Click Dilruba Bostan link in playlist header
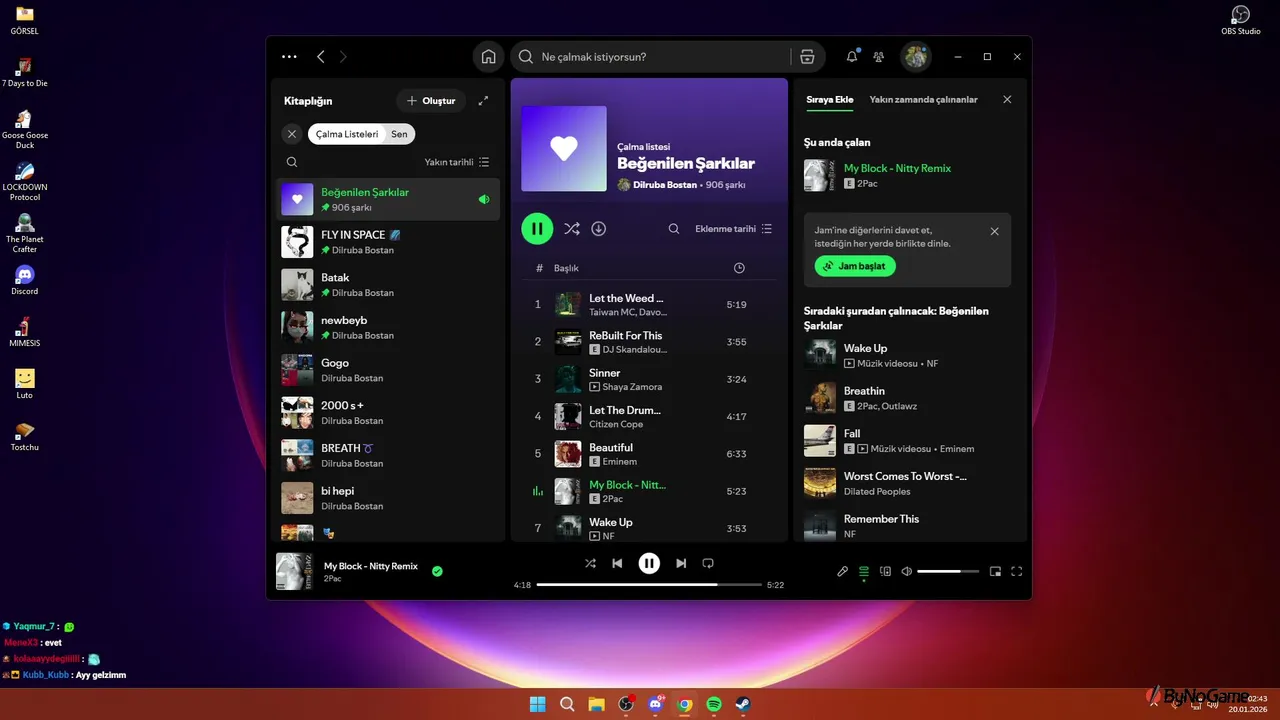 665,185
